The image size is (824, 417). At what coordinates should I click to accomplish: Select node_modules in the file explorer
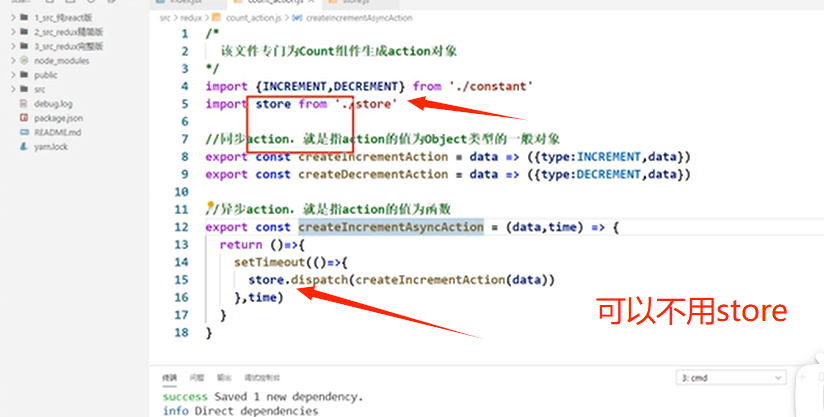pyautogui.click(x=61, y=61)
